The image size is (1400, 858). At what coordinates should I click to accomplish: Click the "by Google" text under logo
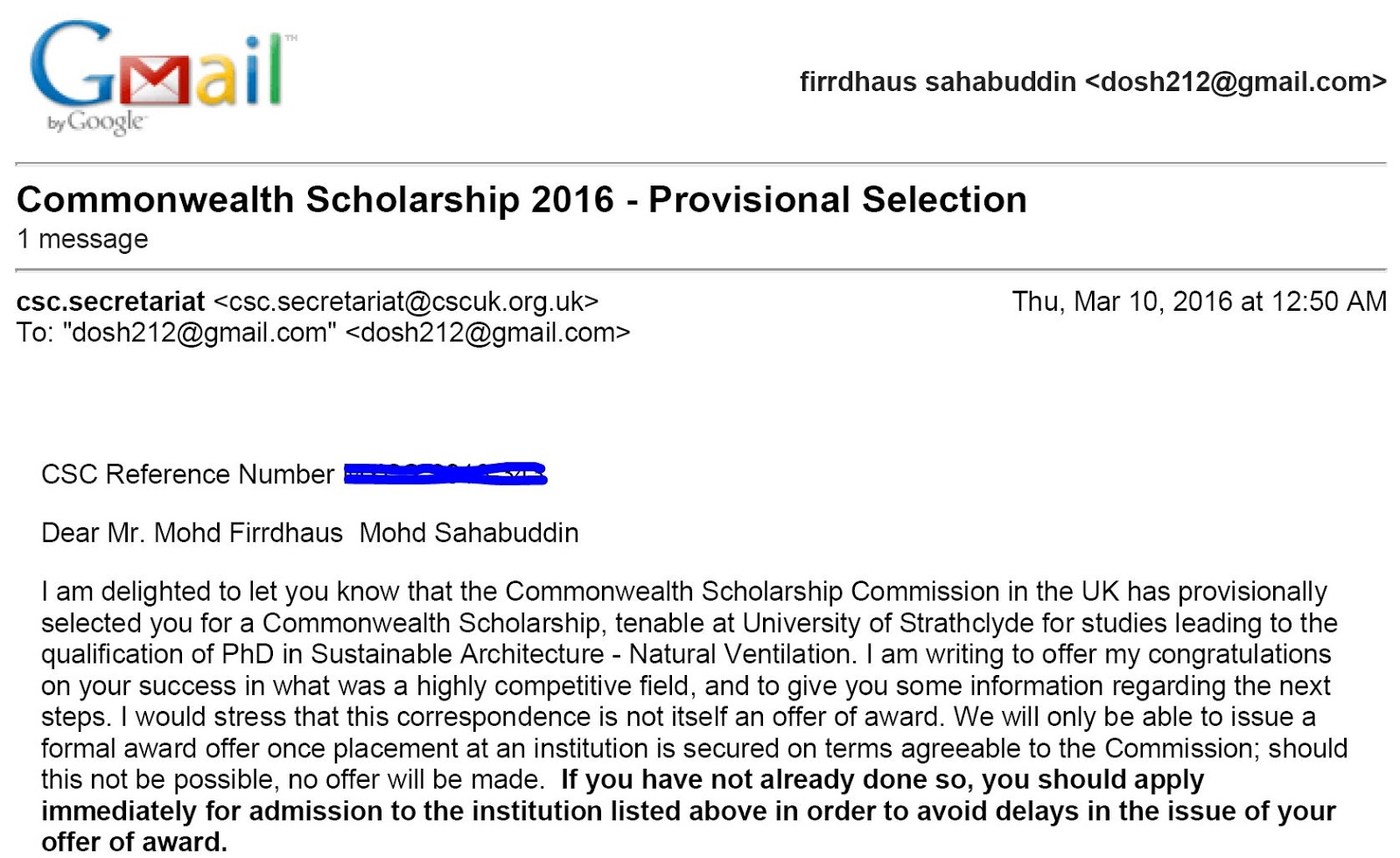pyautogui.click(x=95, y=122)
